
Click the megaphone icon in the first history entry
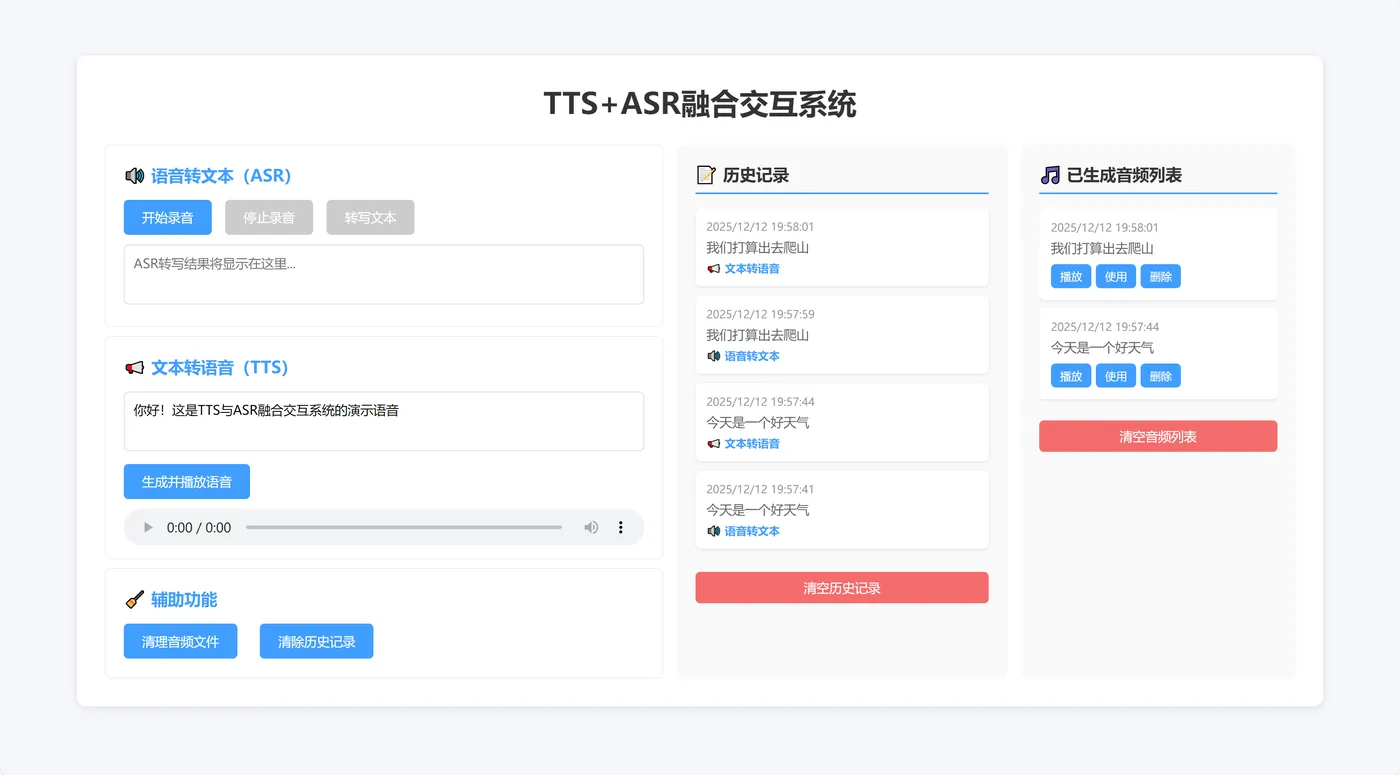click(713, 268)
